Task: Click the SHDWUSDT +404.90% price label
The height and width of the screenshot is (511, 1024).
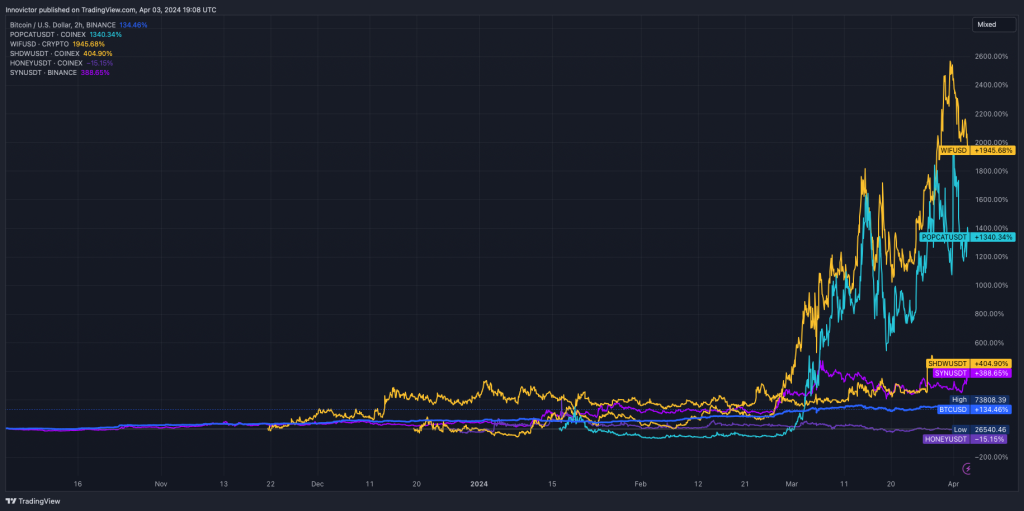Action: [x=970, y=363]
